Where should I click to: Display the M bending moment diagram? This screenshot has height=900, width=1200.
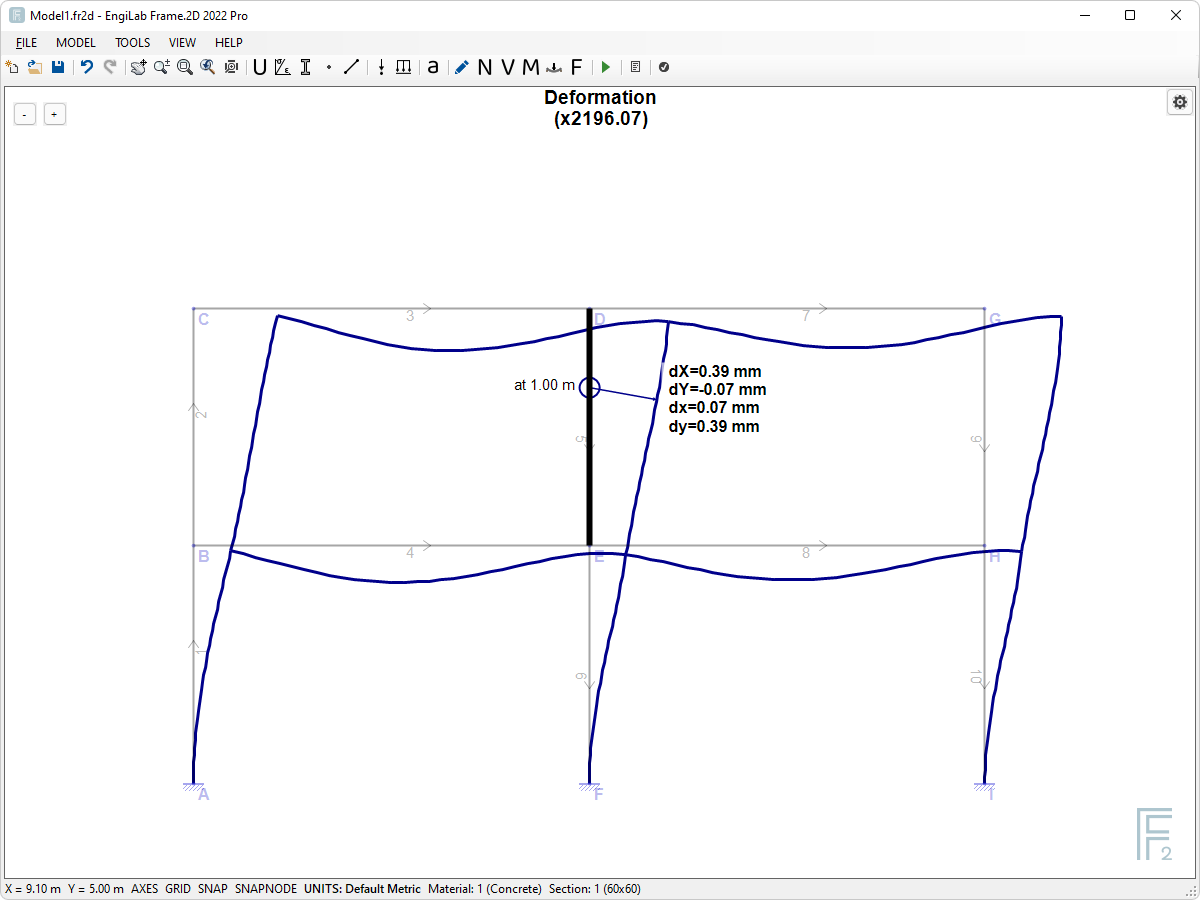point(530,67)
